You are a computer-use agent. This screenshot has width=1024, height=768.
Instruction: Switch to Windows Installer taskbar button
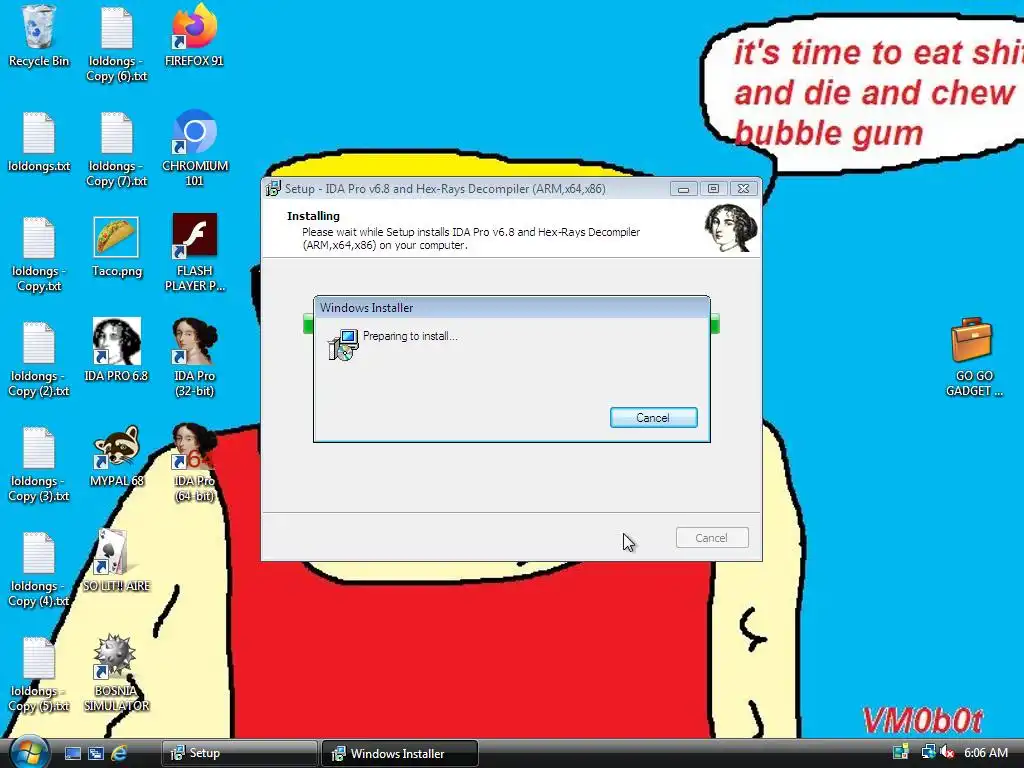(400, 753)
